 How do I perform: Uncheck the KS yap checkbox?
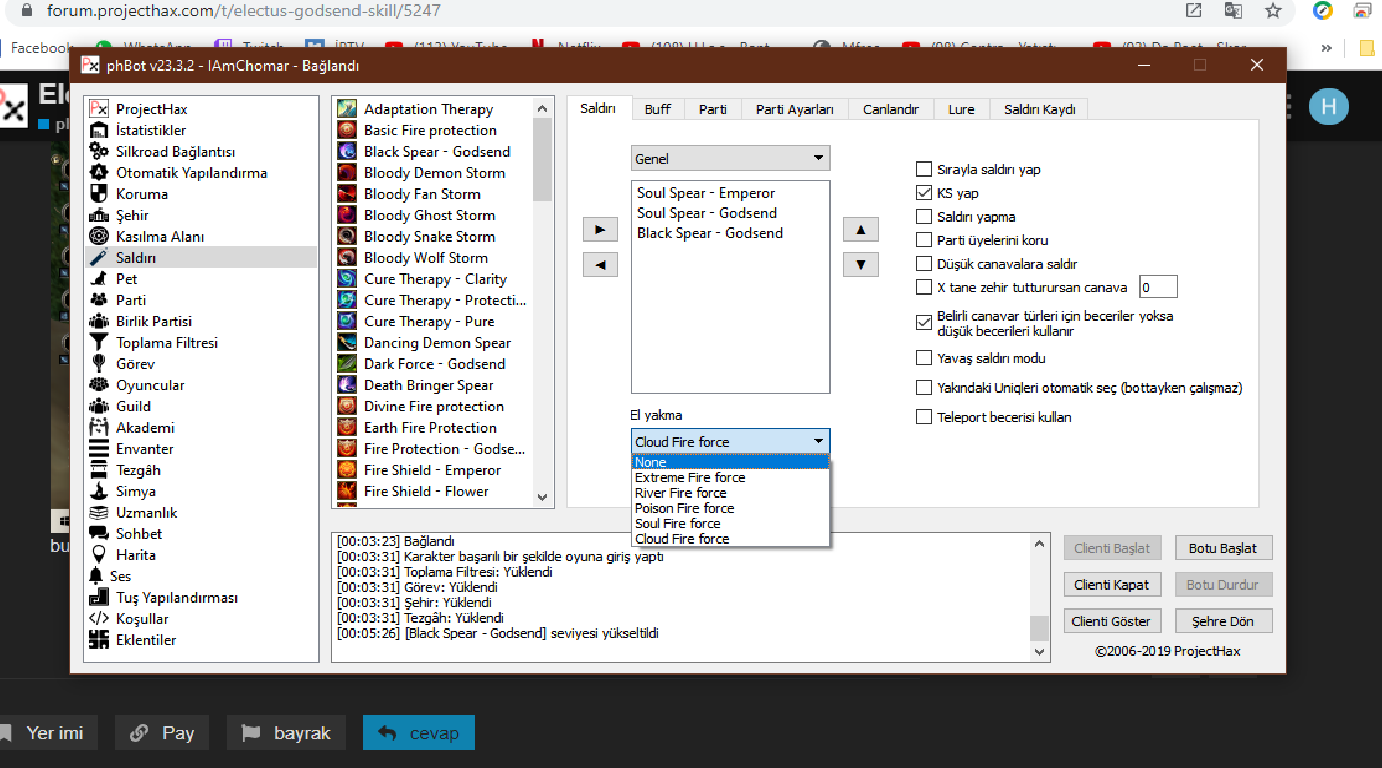pyautogui.click(x=924, y=193)
